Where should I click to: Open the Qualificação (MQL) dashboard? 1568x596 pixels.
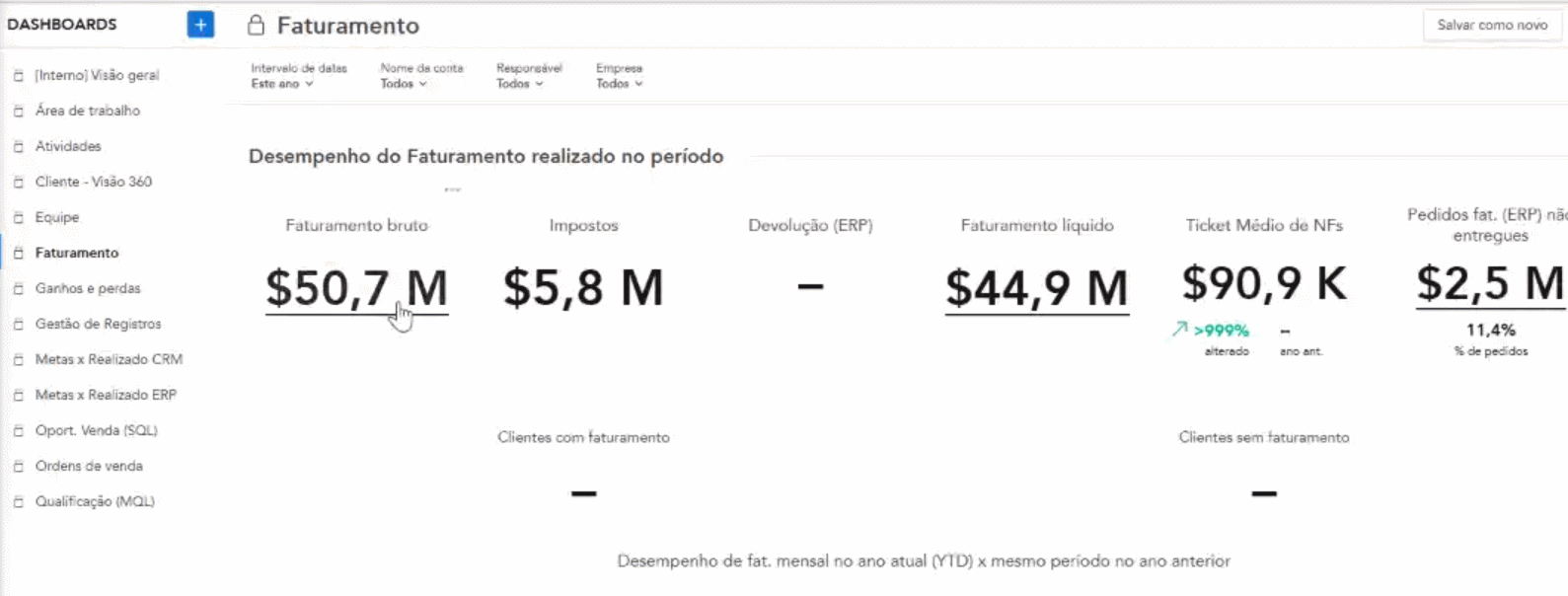(95, 501)
